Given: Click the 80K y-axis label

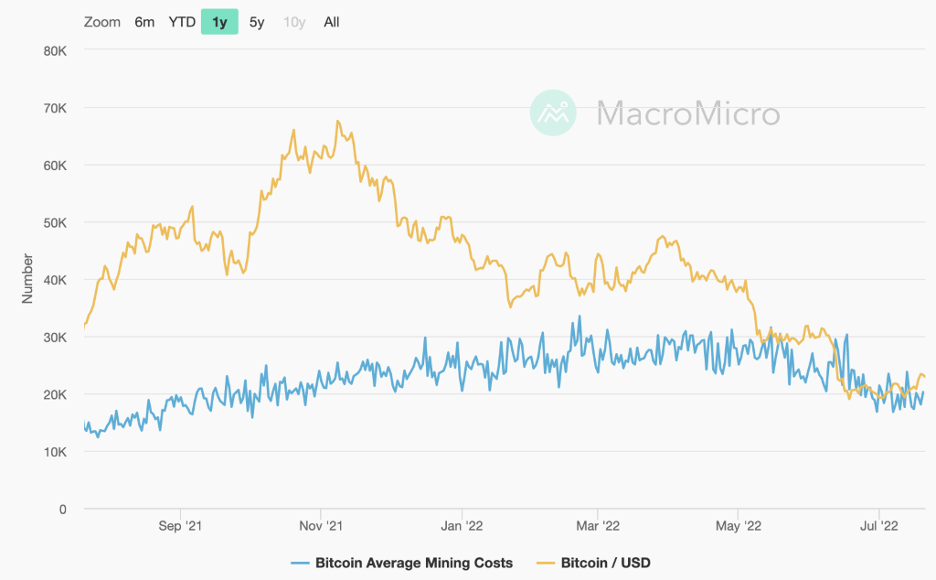Looking at the screenshot, I should (x=55, y=51).
